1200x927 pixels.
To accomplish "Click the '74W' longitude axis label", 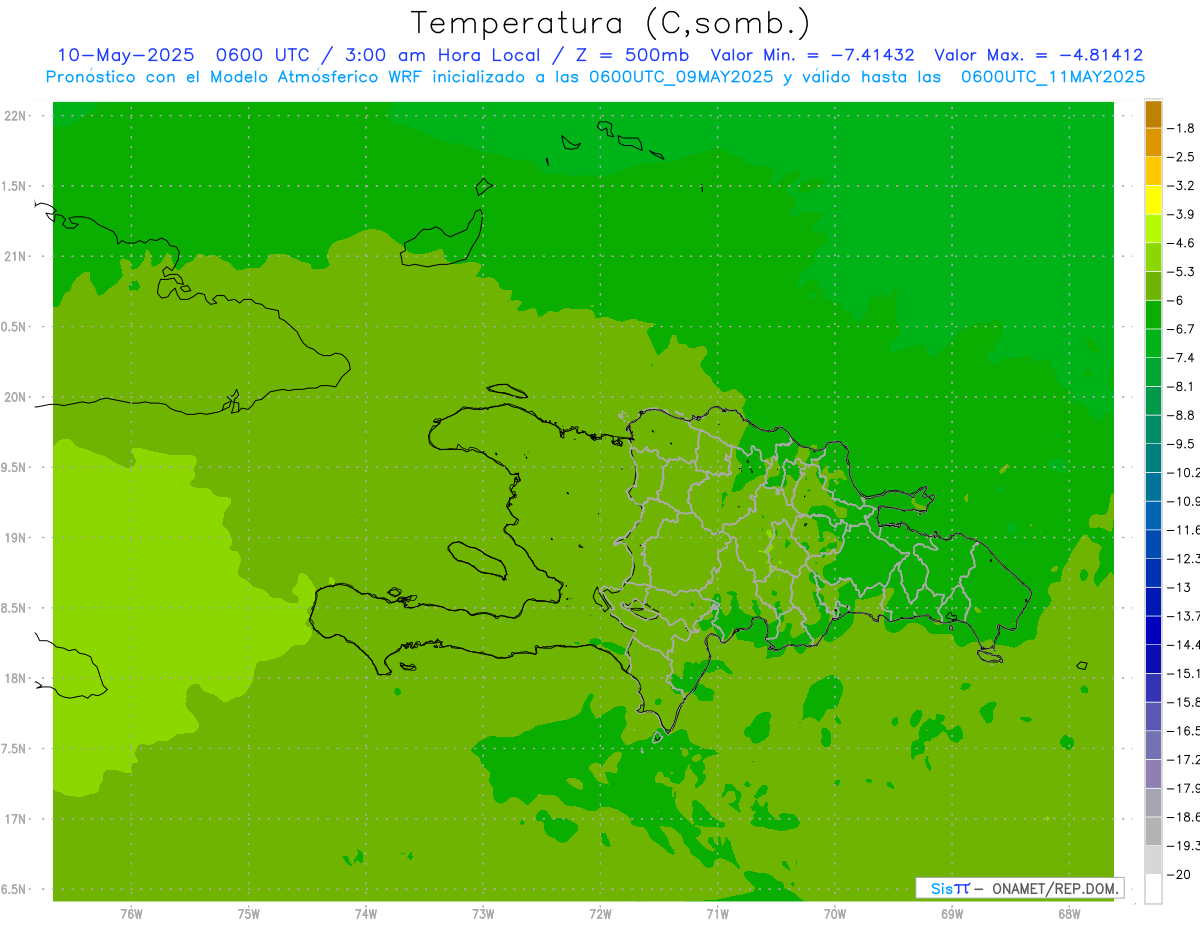I will [366, 914].
